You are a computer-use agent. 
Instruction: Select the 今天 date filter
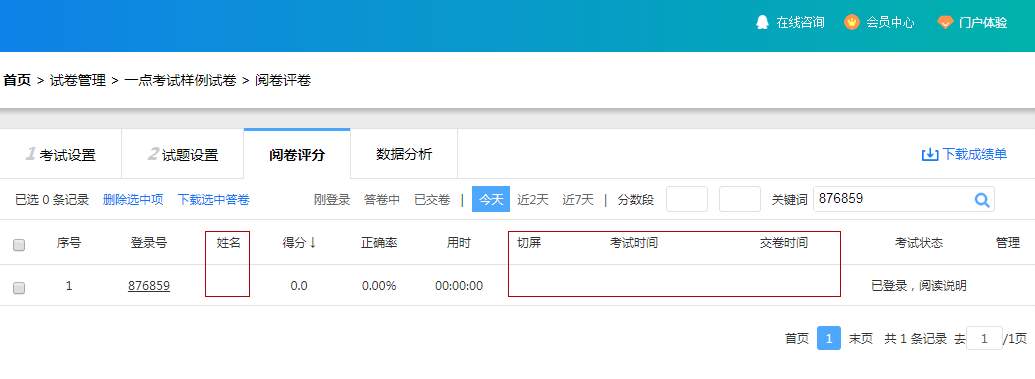(x=490, y=199)
